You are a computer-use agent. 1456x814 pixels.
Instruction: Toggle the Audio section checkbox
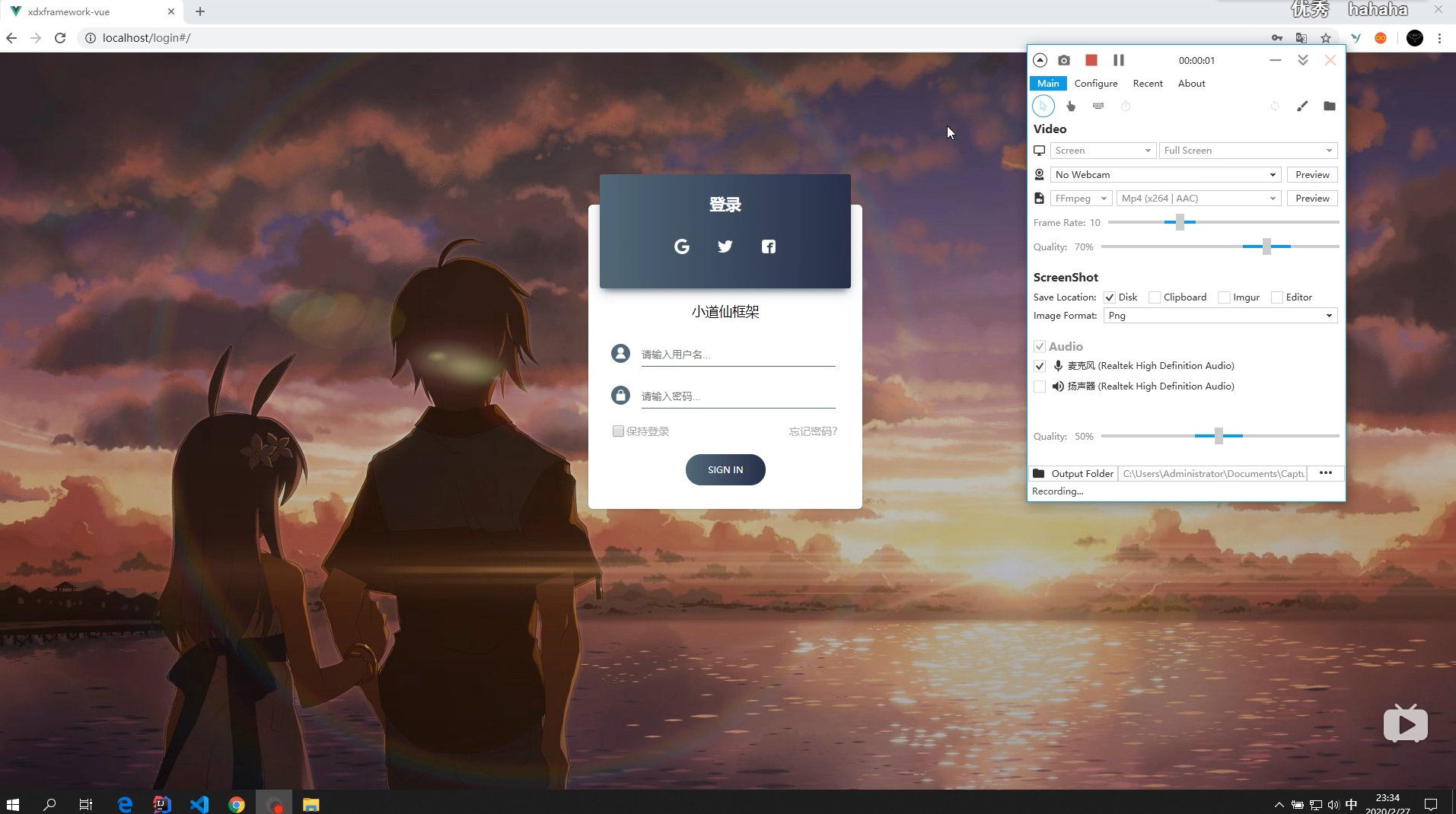(1039, 346)
